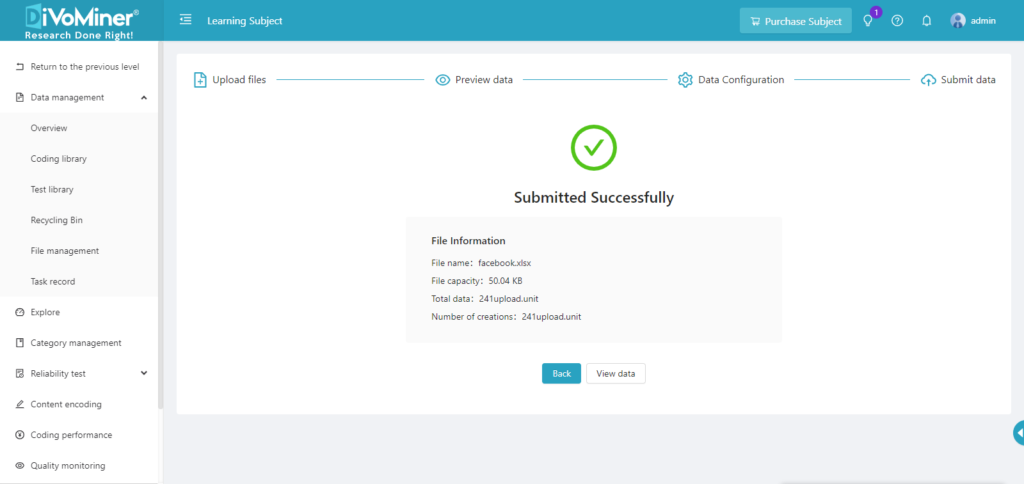Click the Number of creations line
The width and height of the screenshot is (1024, 484).
coord(506,317)
